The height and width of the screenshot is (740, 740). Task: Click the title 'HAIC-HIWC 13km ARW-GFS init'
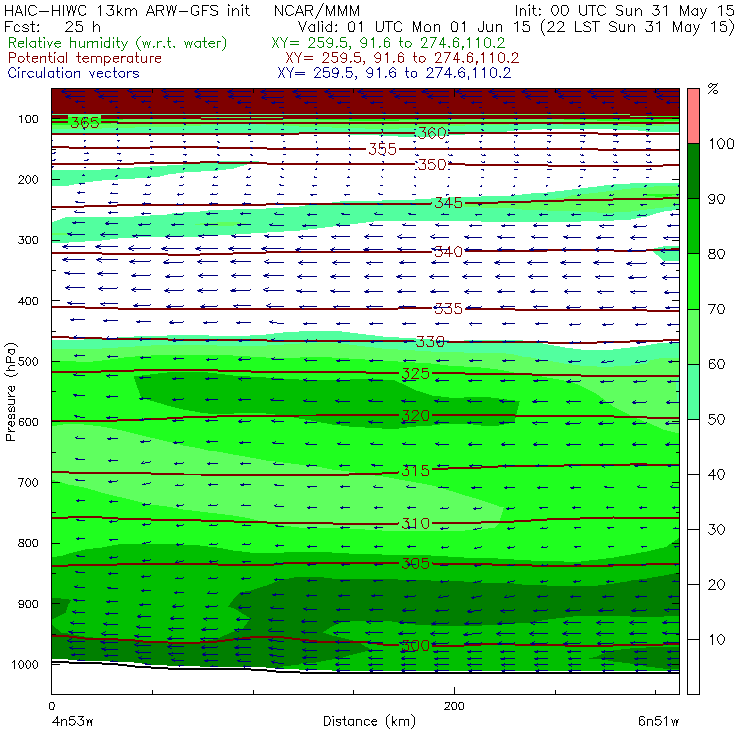(127, 11)
